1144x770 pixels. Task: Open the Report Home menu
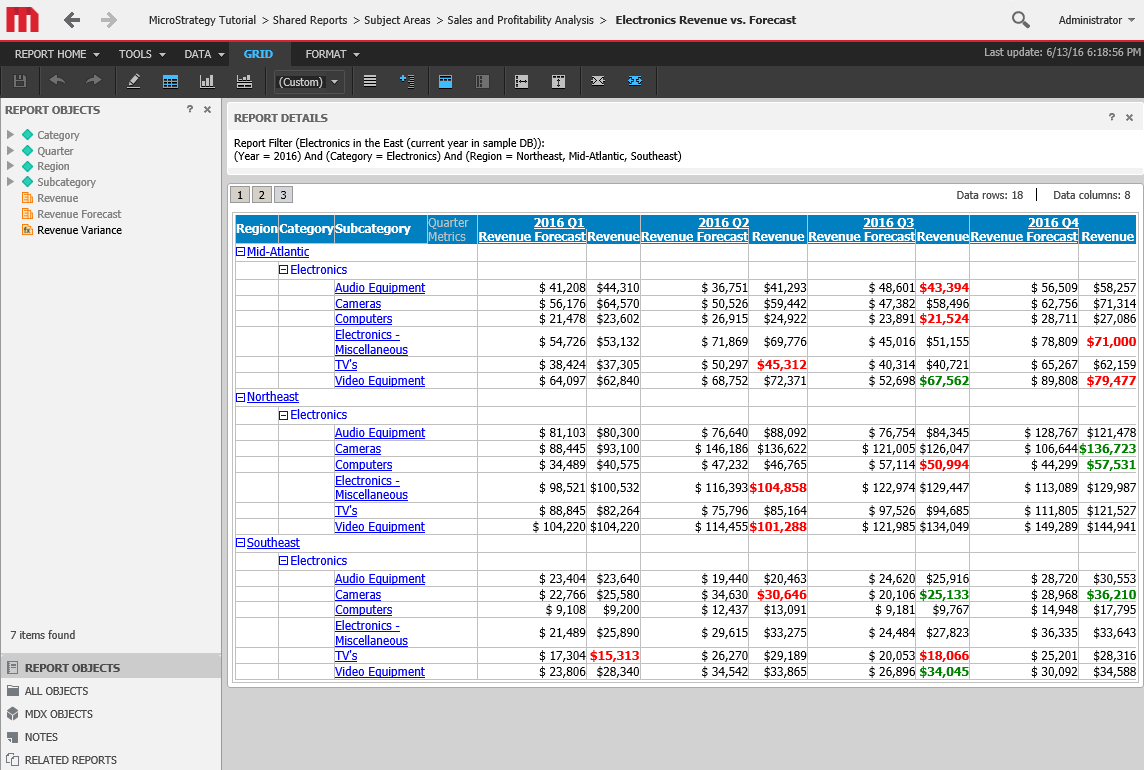[x=56, y=54]
